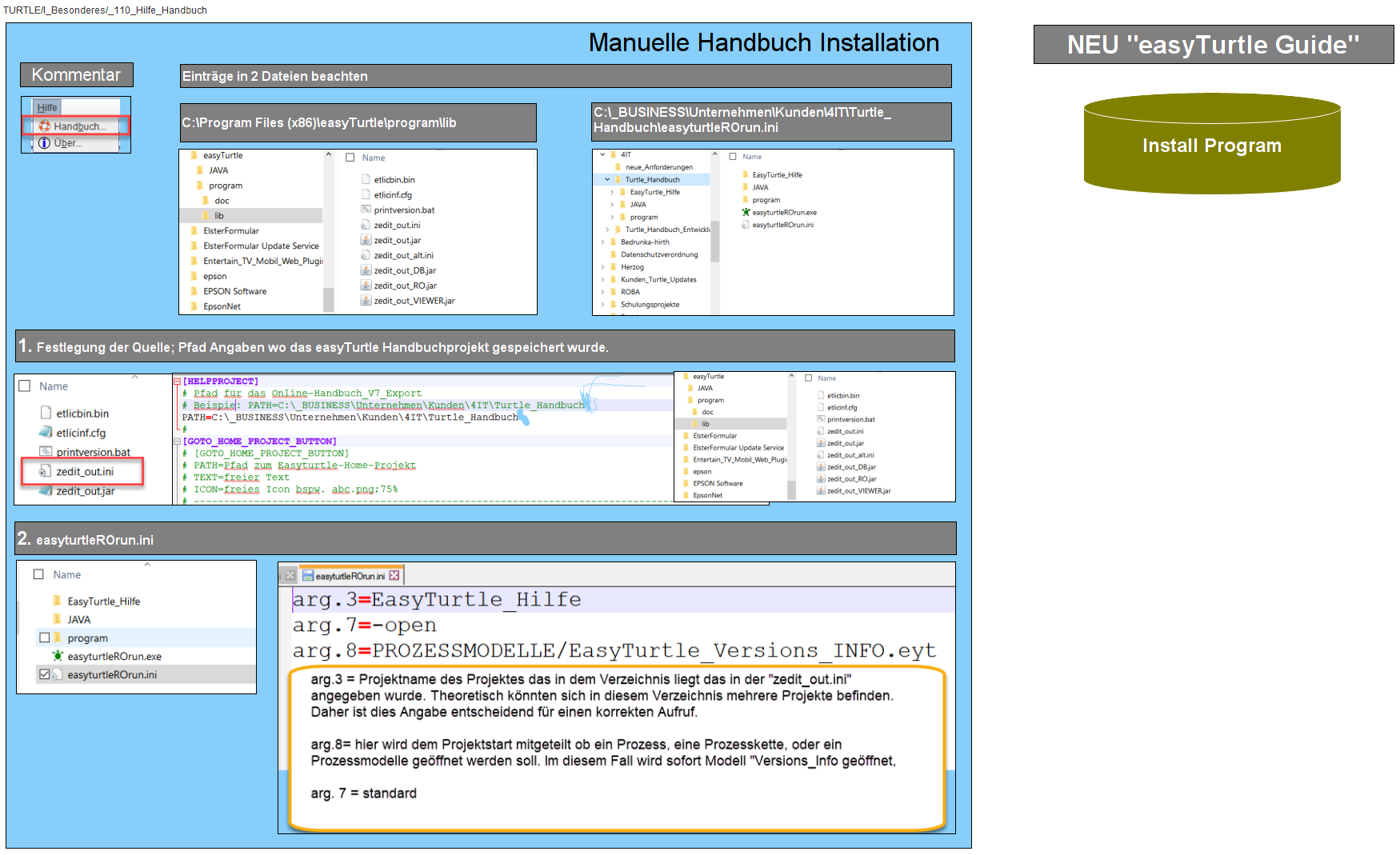
Task: Expand Bedrunka-hirth tree node
Action: tap(602, 242)
